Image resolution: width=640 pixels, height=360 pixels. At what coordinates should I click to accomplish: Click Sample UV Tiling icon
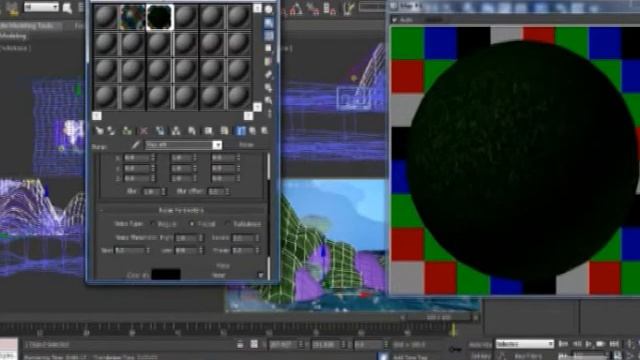pyautogui.click(x=269, y=49)
